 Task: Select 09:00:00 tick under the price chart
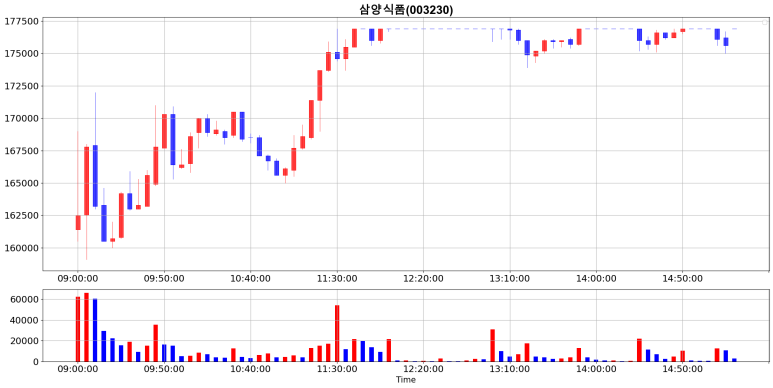(x=78, y=279)
